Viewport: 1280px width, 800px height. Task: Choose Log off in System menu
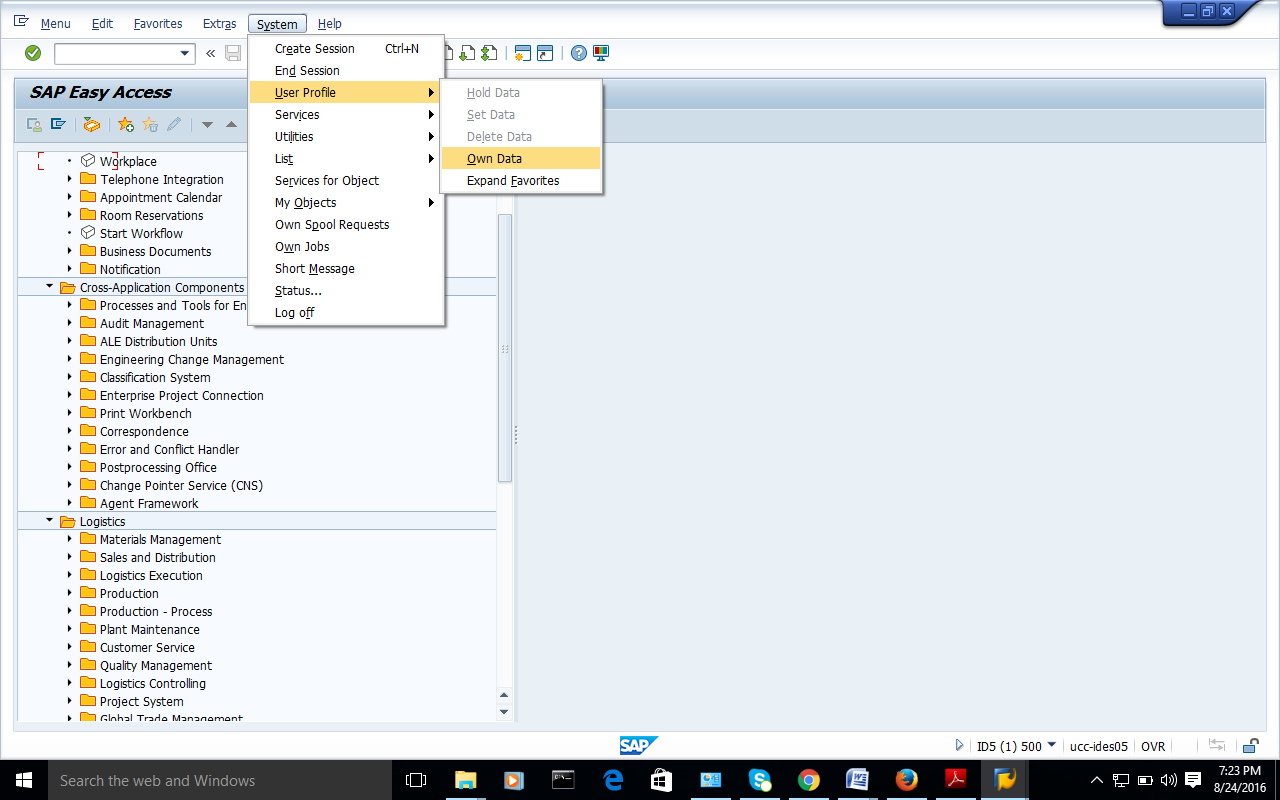coord(294,312)
